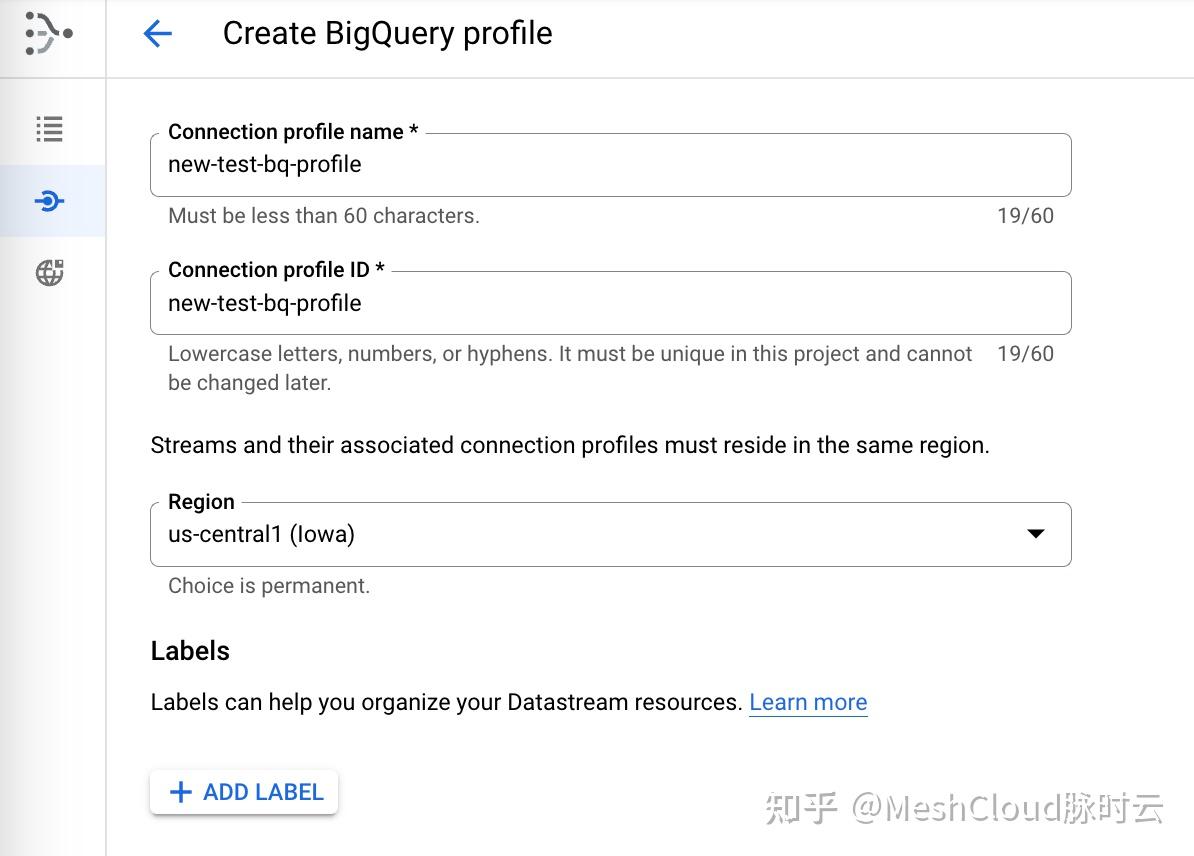Open the Private connectivity globe icon
Screen dimensions: 1194x856
click(x=49, y=272)
